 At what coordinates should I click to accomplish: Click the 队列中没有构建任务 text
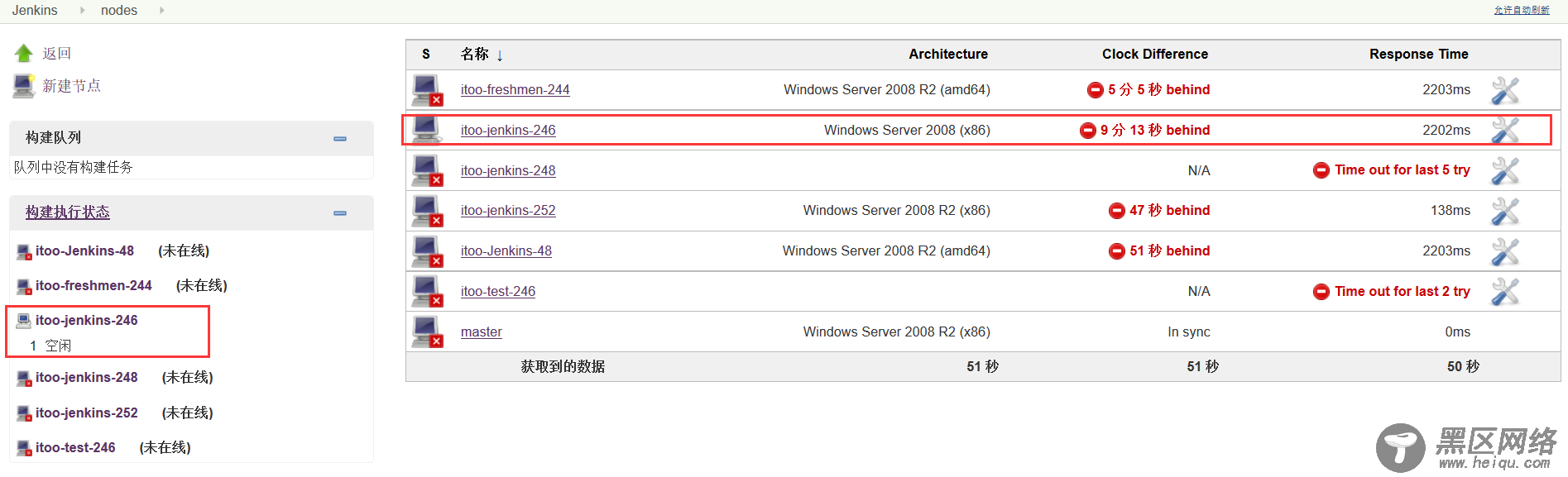(x=73, y=167)
